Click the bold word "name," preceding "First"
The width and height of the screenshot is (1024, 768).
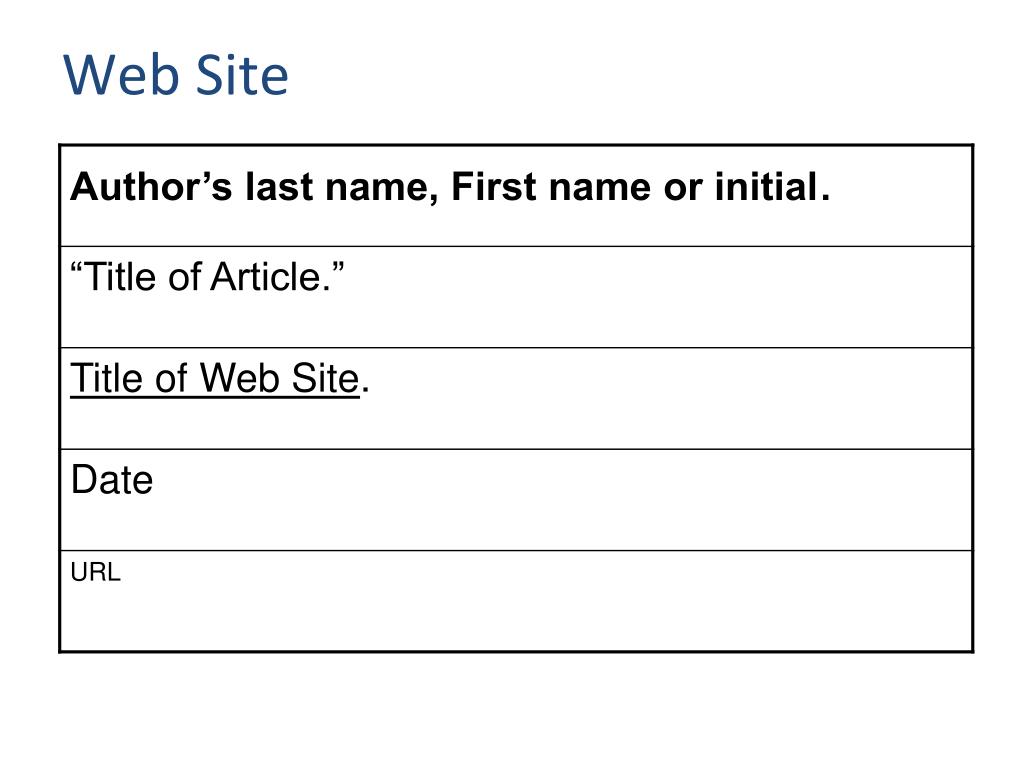point(382,189)
